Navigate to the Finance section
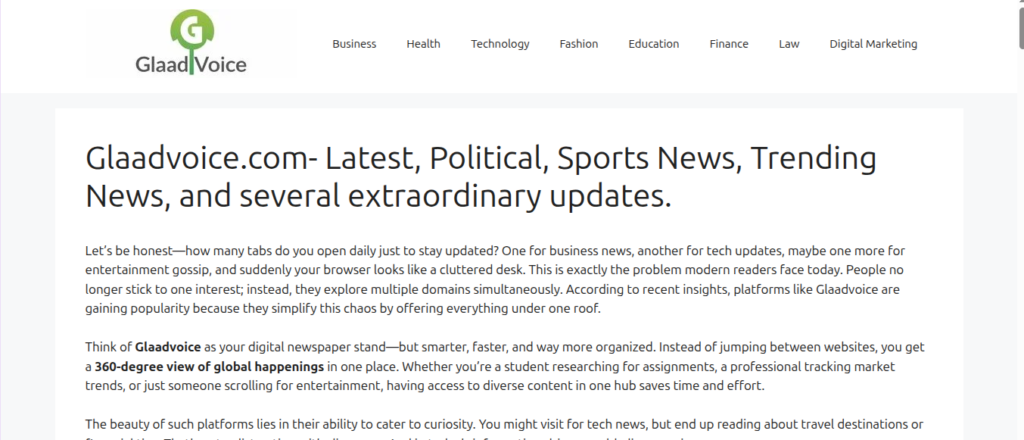The width and height of the screenshot is (1024, 440). pos(729,44)
